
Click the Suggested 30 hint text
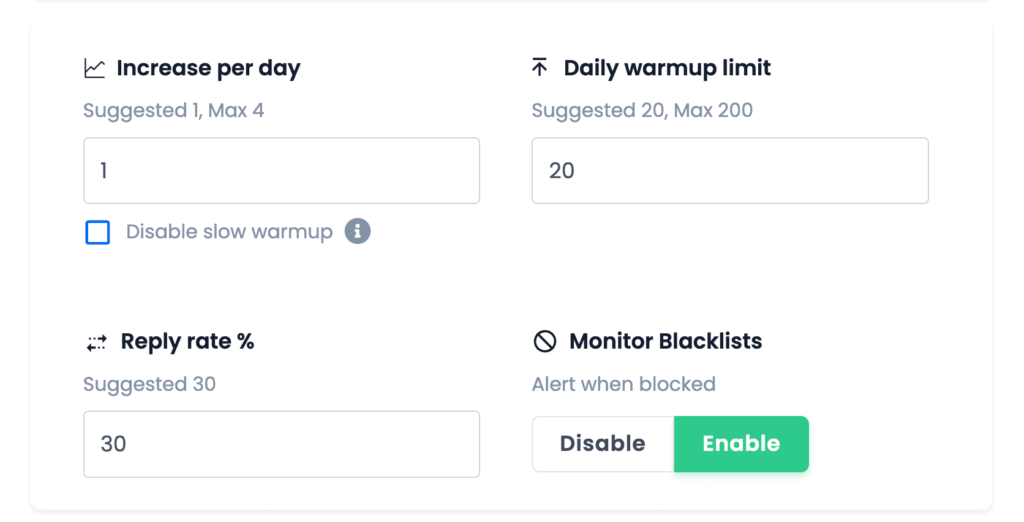point(149,384)
